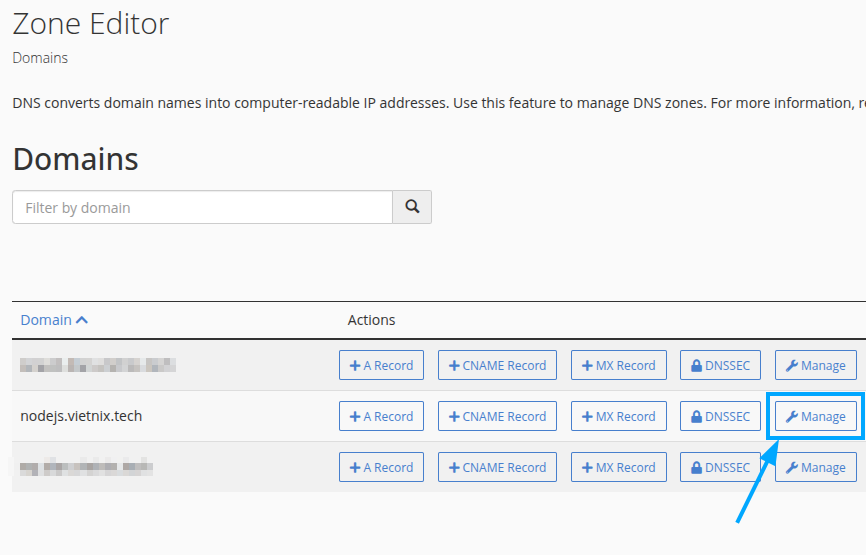
Task: Open DNSSEC for nodejs.vietnix.tech
Action: [720, 416]
